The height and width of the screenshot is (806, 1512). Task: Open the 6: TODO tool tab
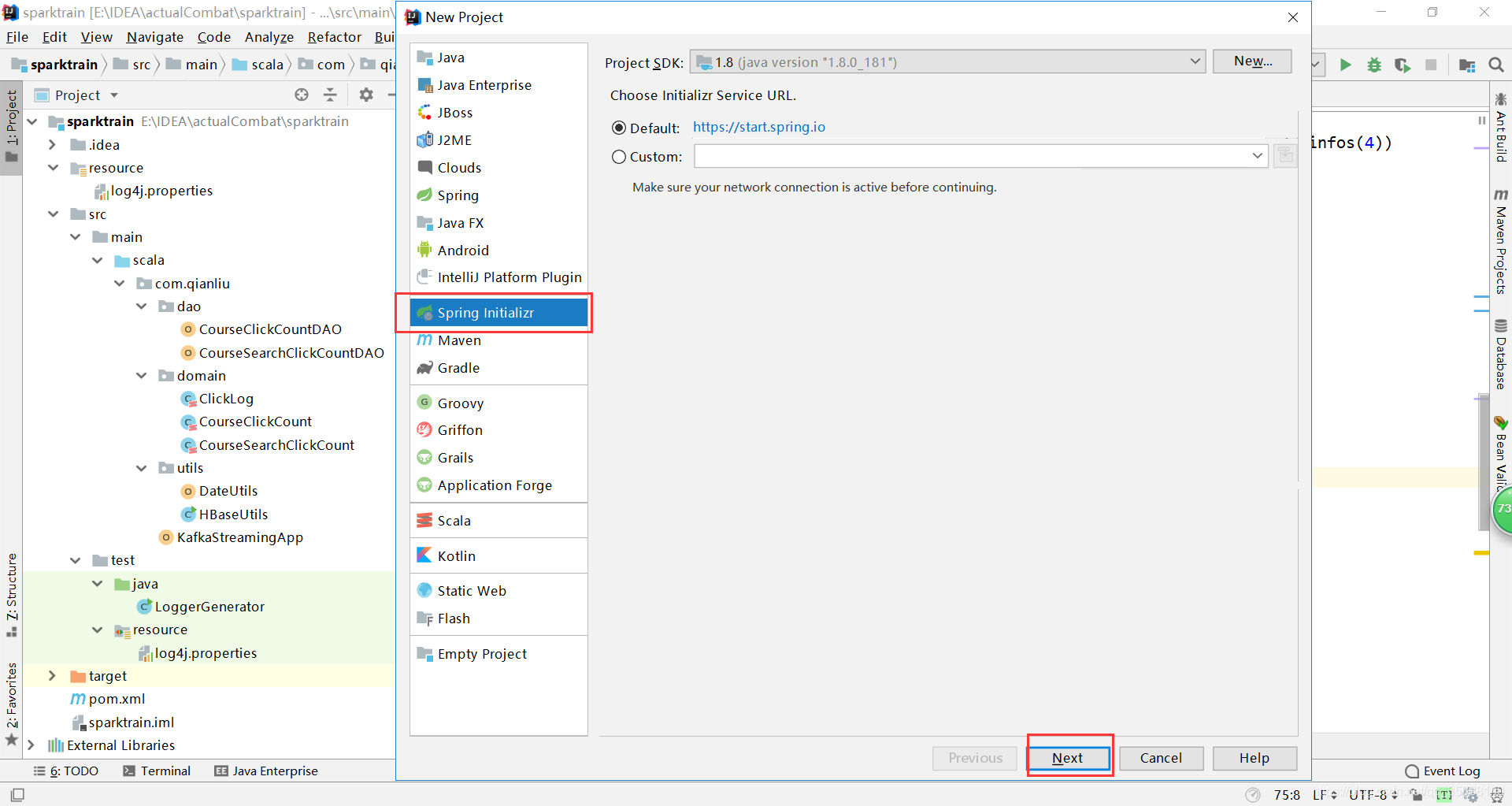[66, 771]
